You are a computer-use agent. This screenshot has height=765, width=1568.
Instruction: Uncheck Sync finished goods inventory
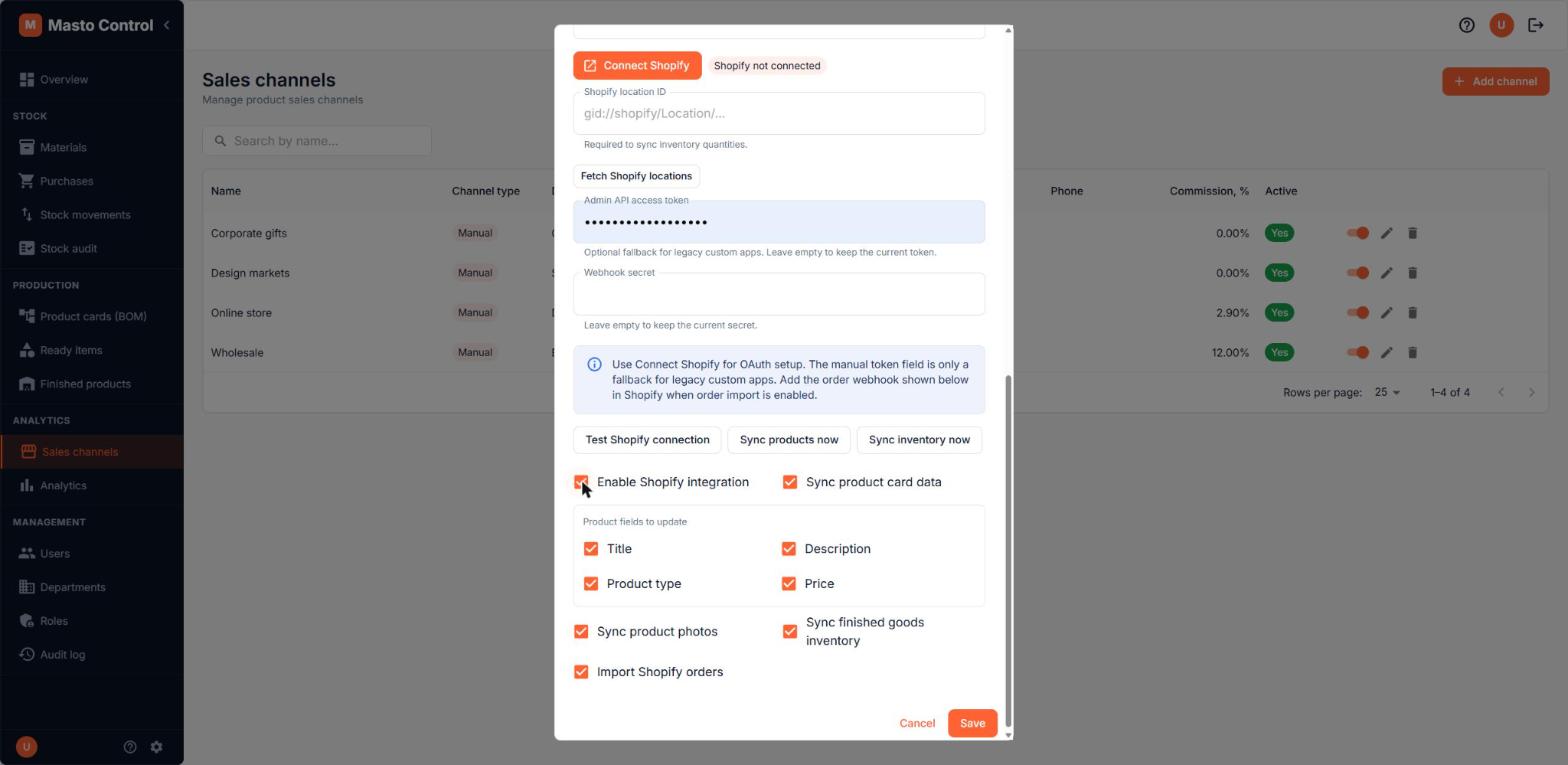point(790,632)
